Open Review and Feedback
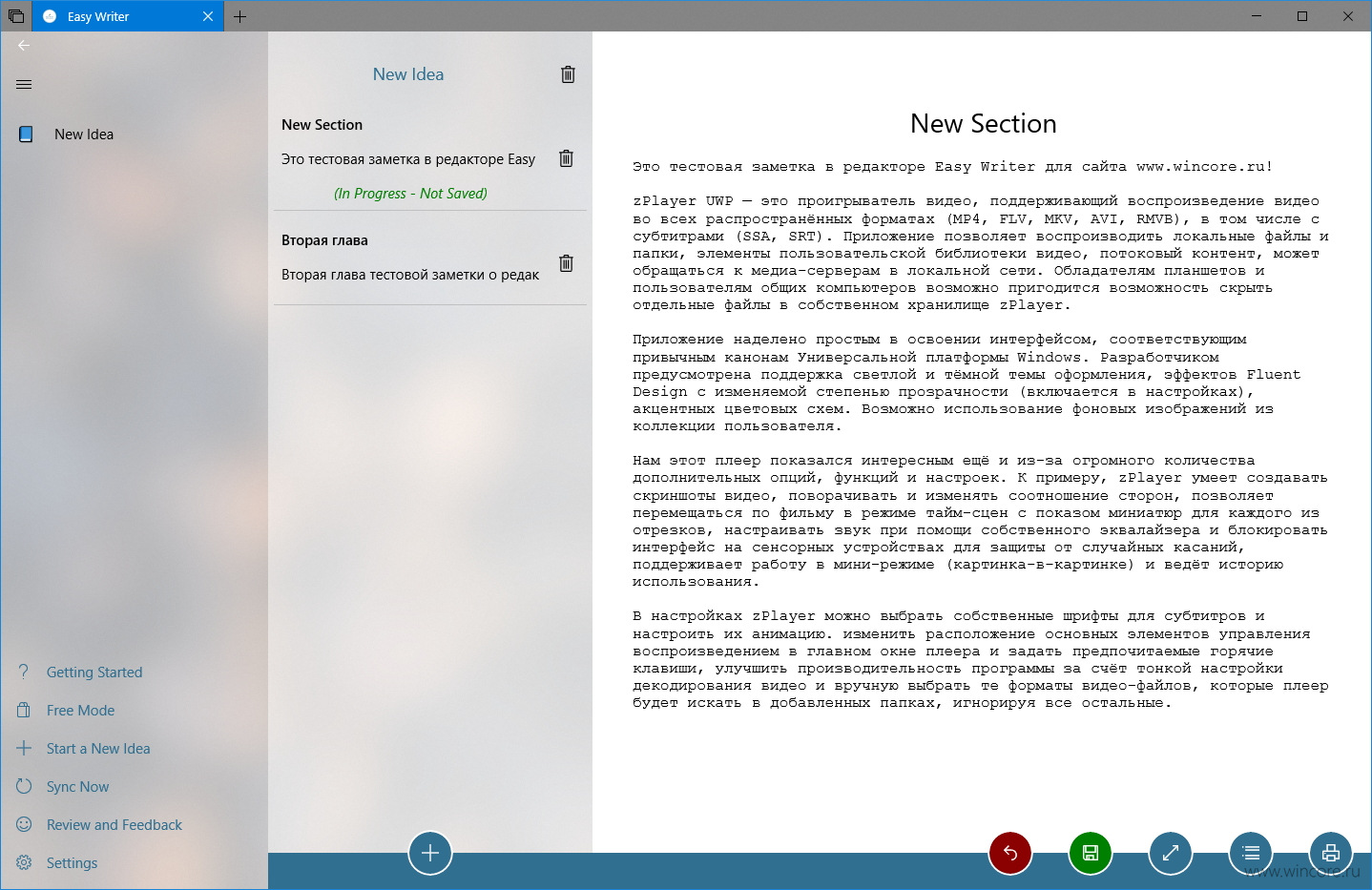This screenshot has height=890, width=1372. (x=114, y=825)
